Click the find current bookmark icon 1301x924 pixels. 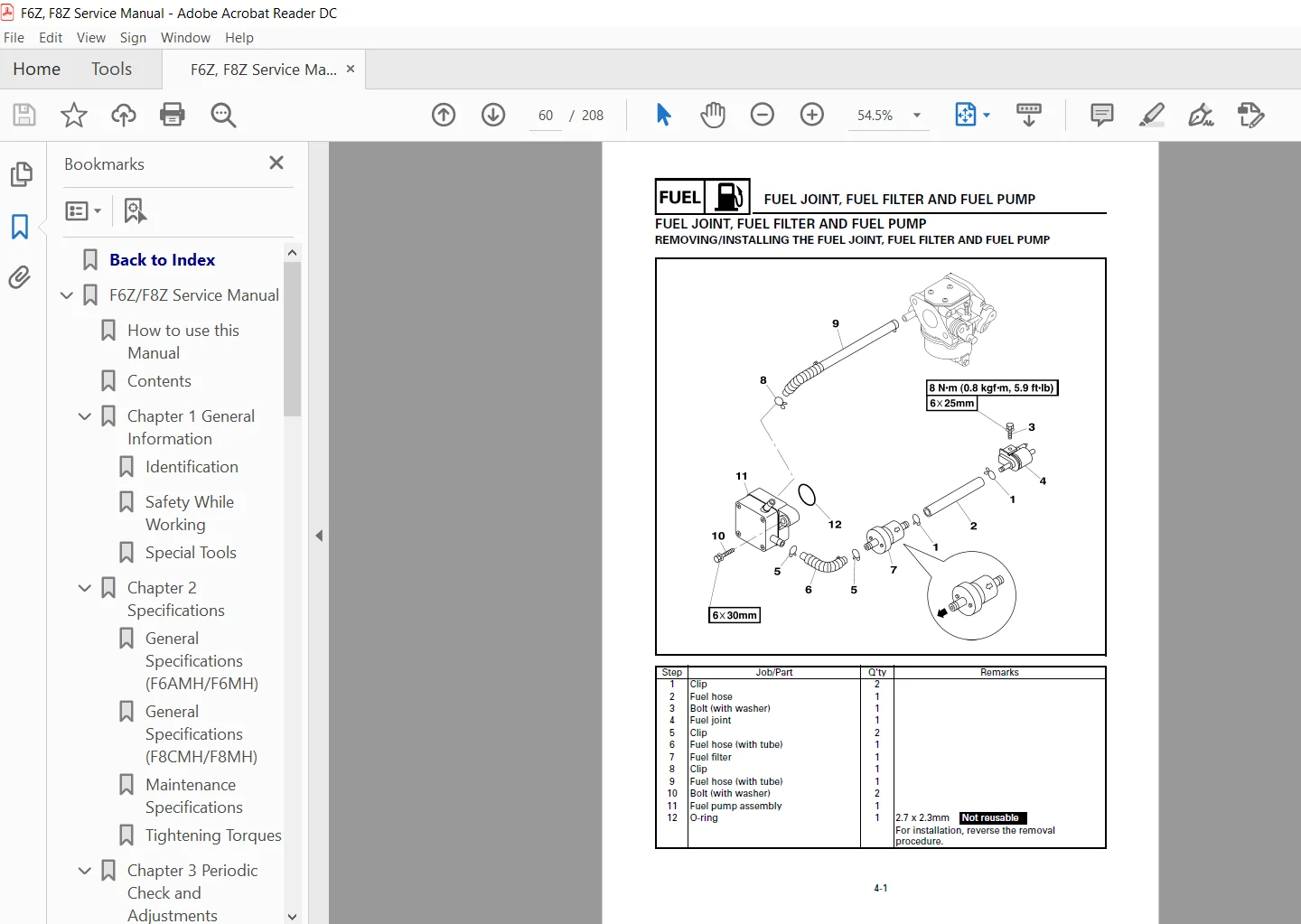point(135,210)
